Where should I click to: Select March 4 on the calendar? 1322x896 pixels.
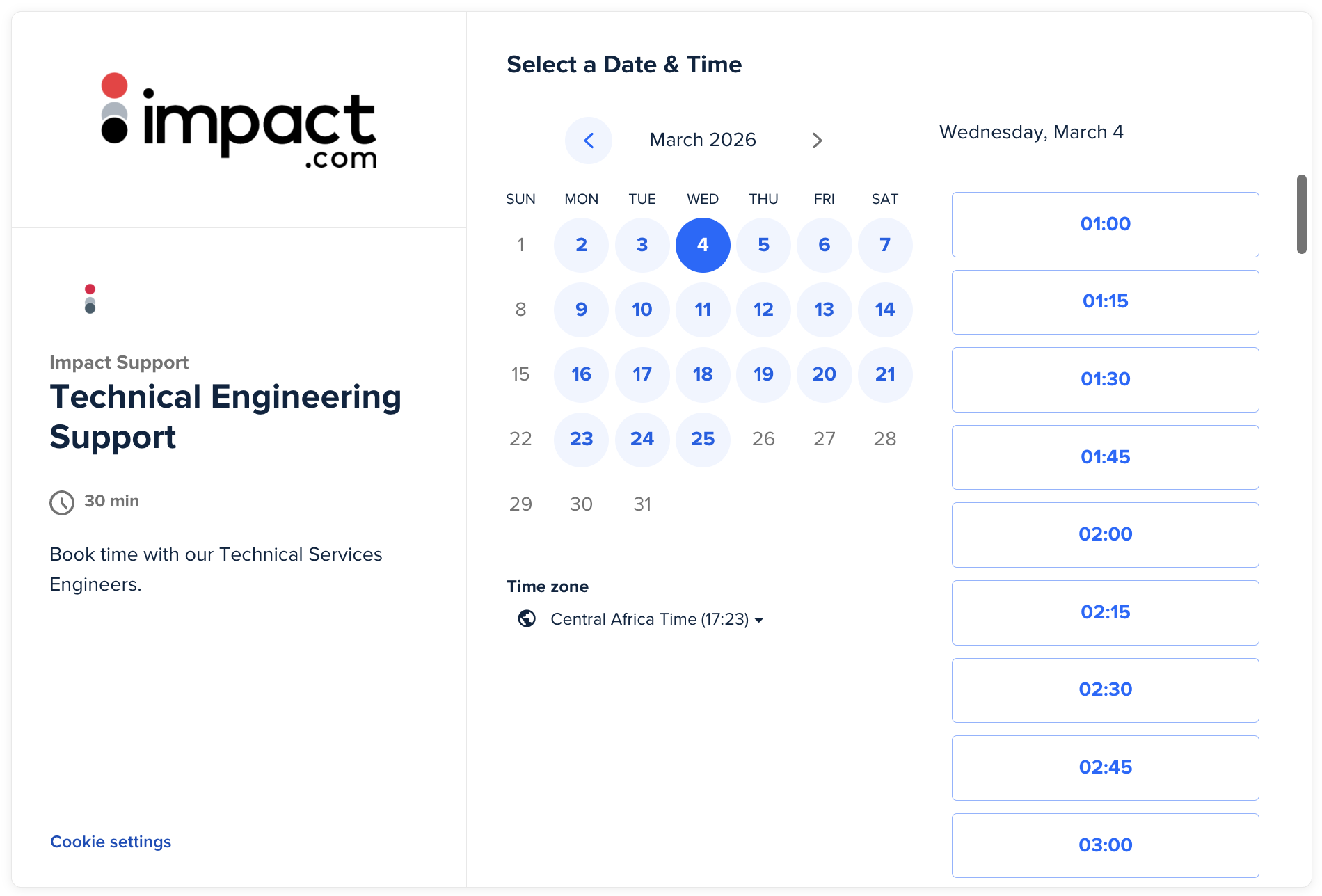point(703,245)
